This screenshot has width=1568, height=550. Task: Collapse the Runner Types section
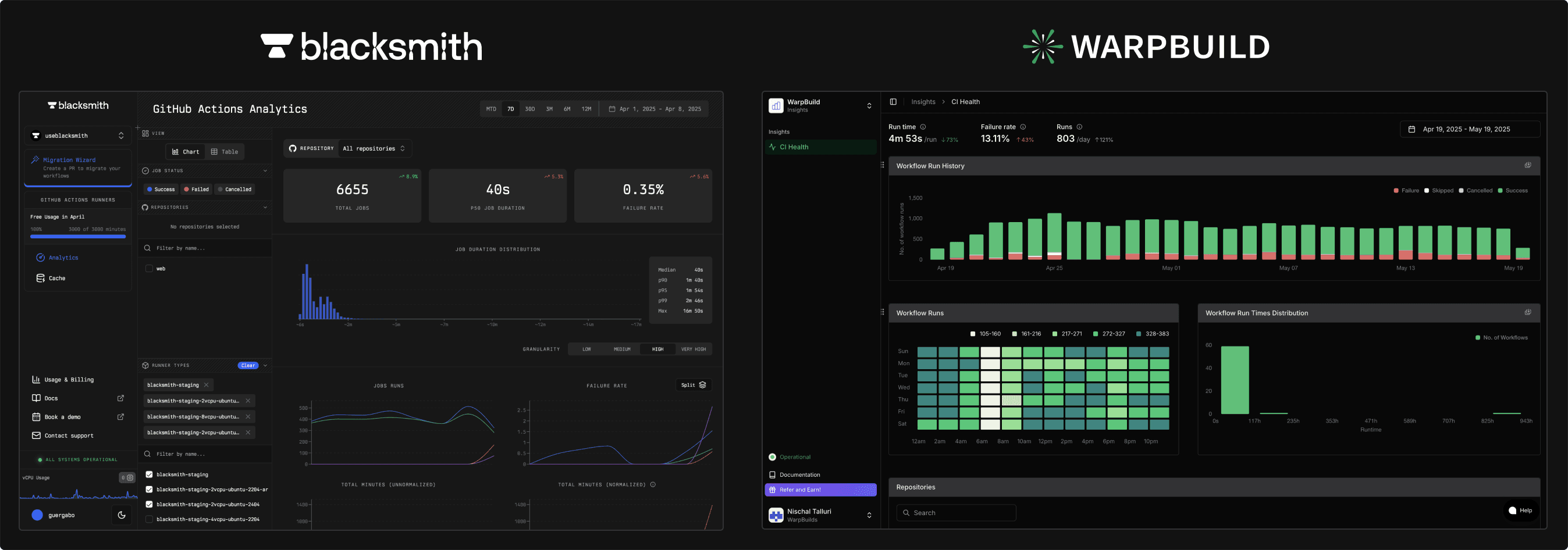tap(266, 366)
